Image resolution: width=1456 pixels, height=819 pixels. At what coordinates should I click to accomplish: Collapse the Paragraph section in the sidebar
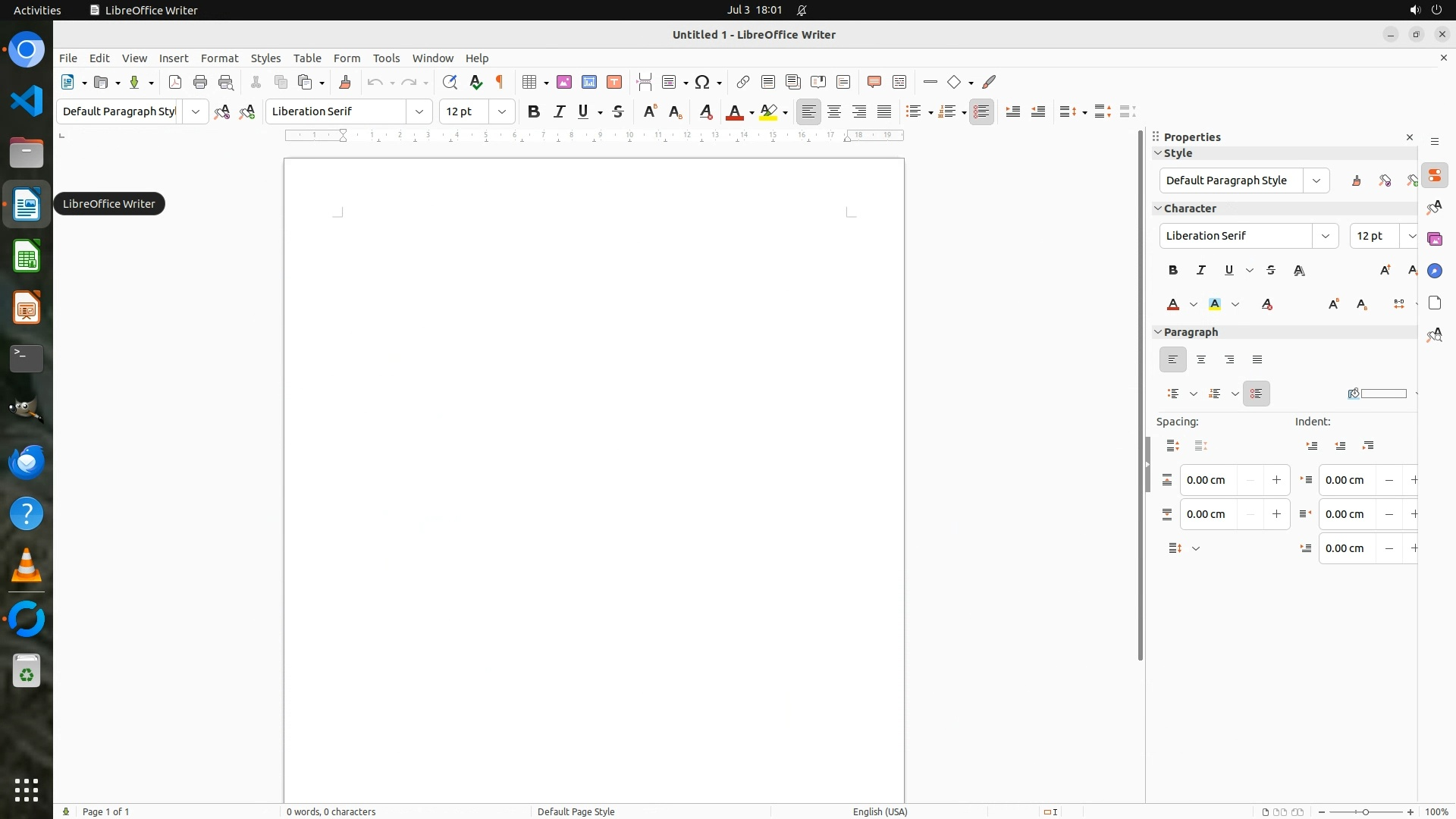pos(1158,332)
